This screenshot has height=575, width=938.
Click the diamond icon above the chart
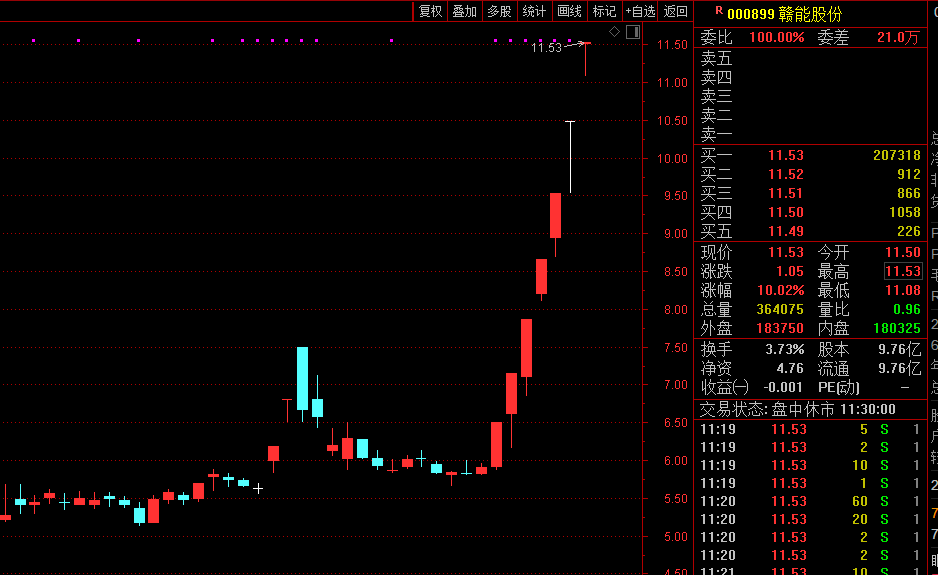(x=615, y=32)
